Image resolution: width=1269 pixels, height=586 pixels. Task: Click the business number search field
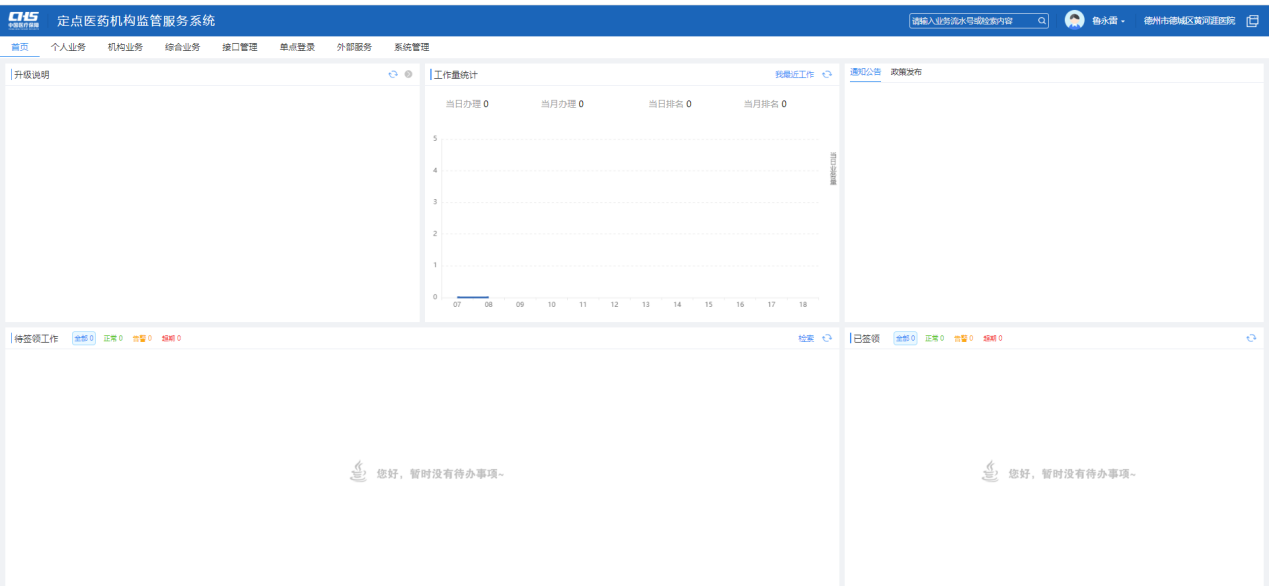coord(970,20)
